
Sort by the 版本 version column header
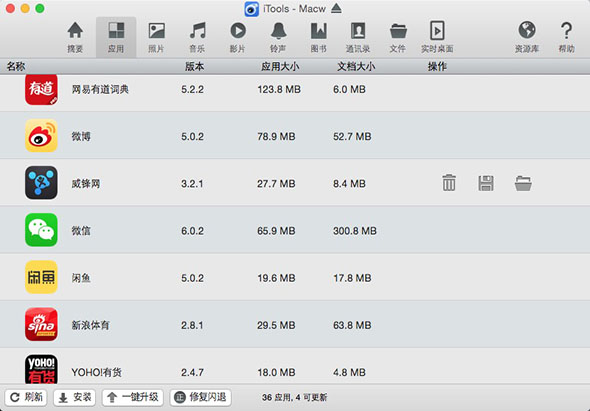click(194, 67)
